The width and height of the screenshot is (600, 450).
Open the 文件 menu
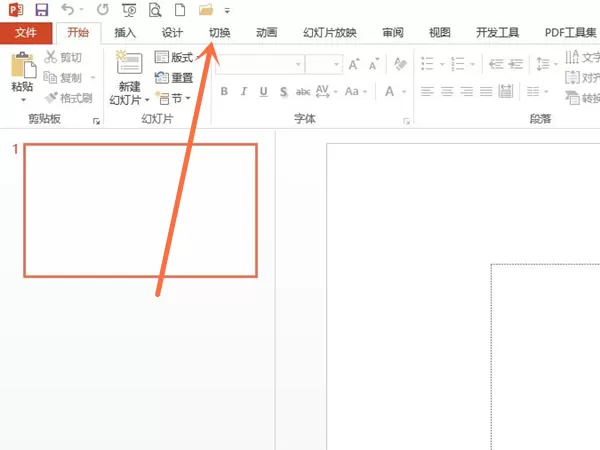pyautogui.click(x=26, y=33)
